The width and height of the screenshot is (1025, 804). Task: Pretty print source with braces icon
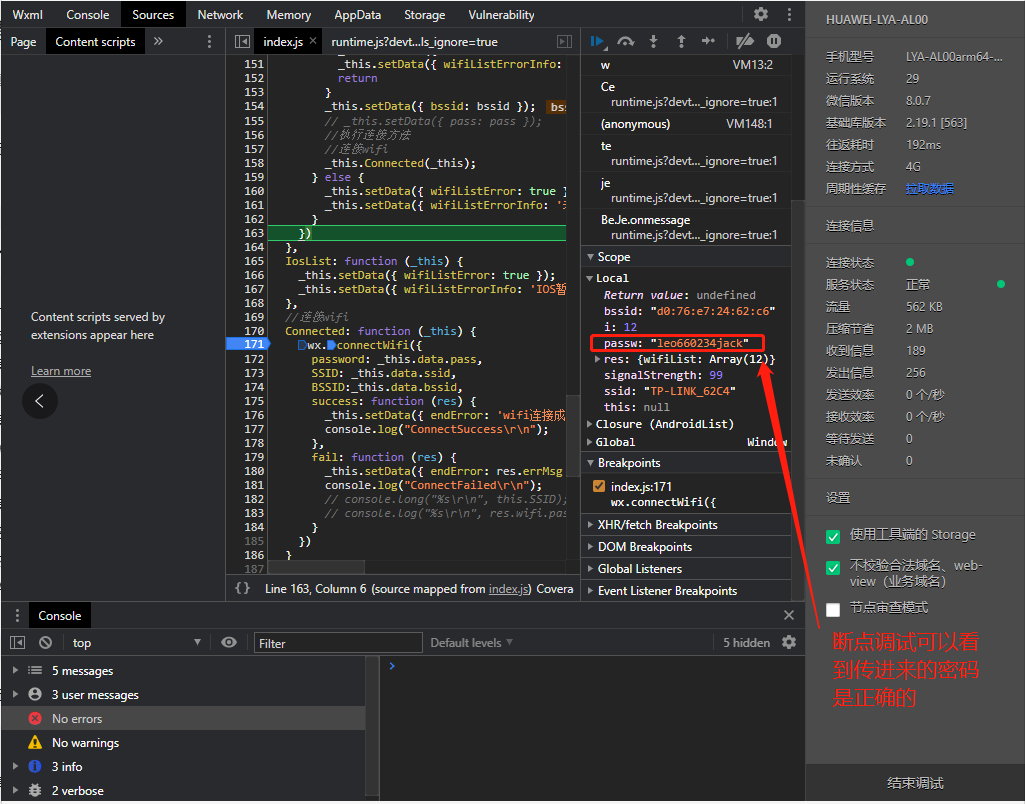coord(243,588)
